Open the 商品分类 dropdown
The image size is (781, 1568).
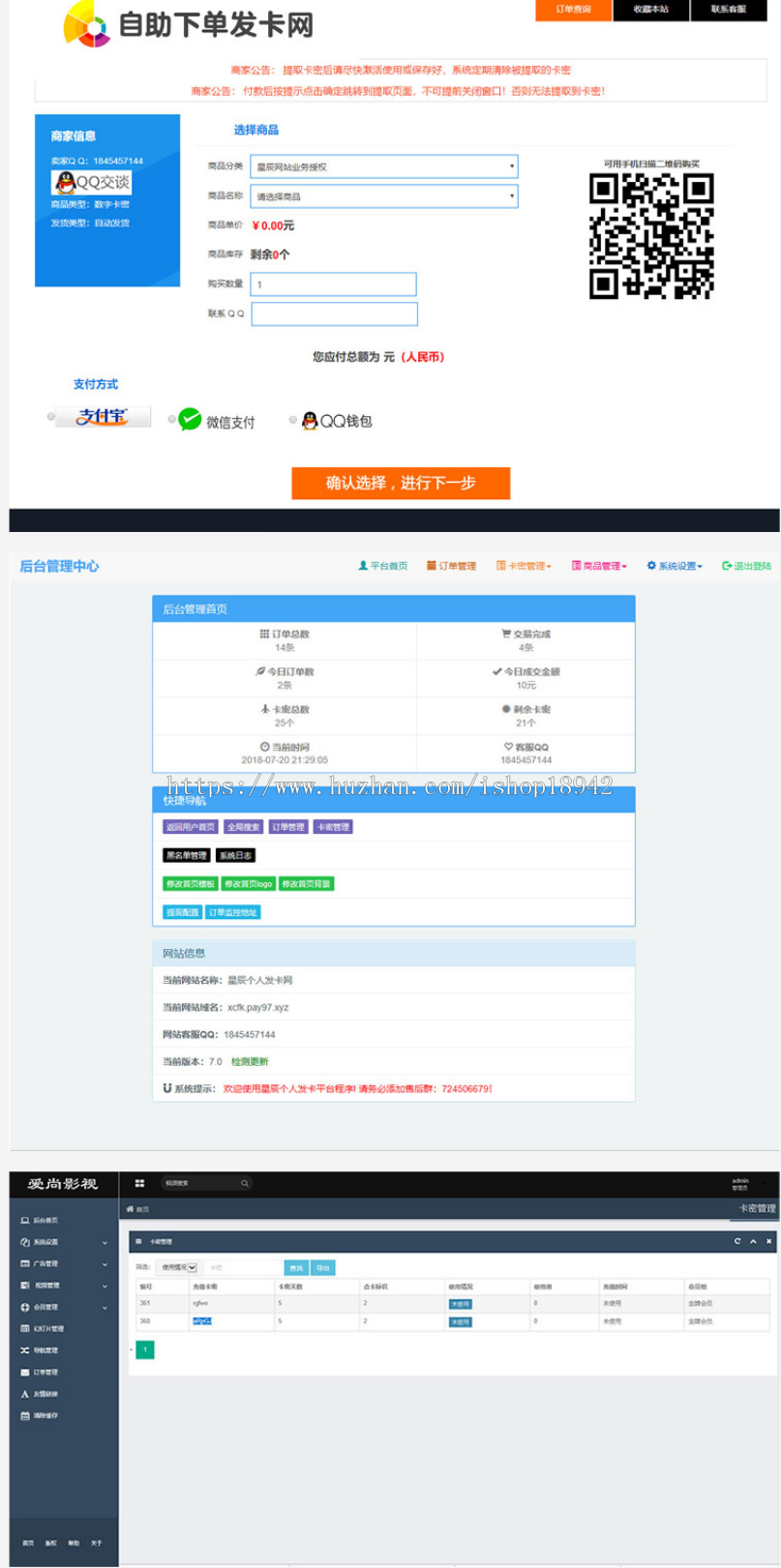[x=384, y=166]
